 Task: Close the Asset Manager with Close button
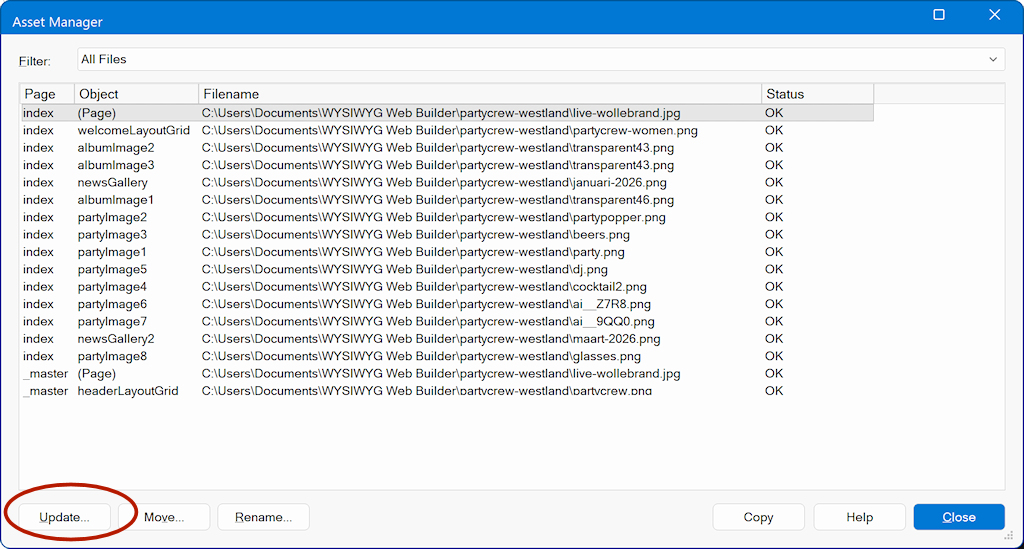(958, 517)
